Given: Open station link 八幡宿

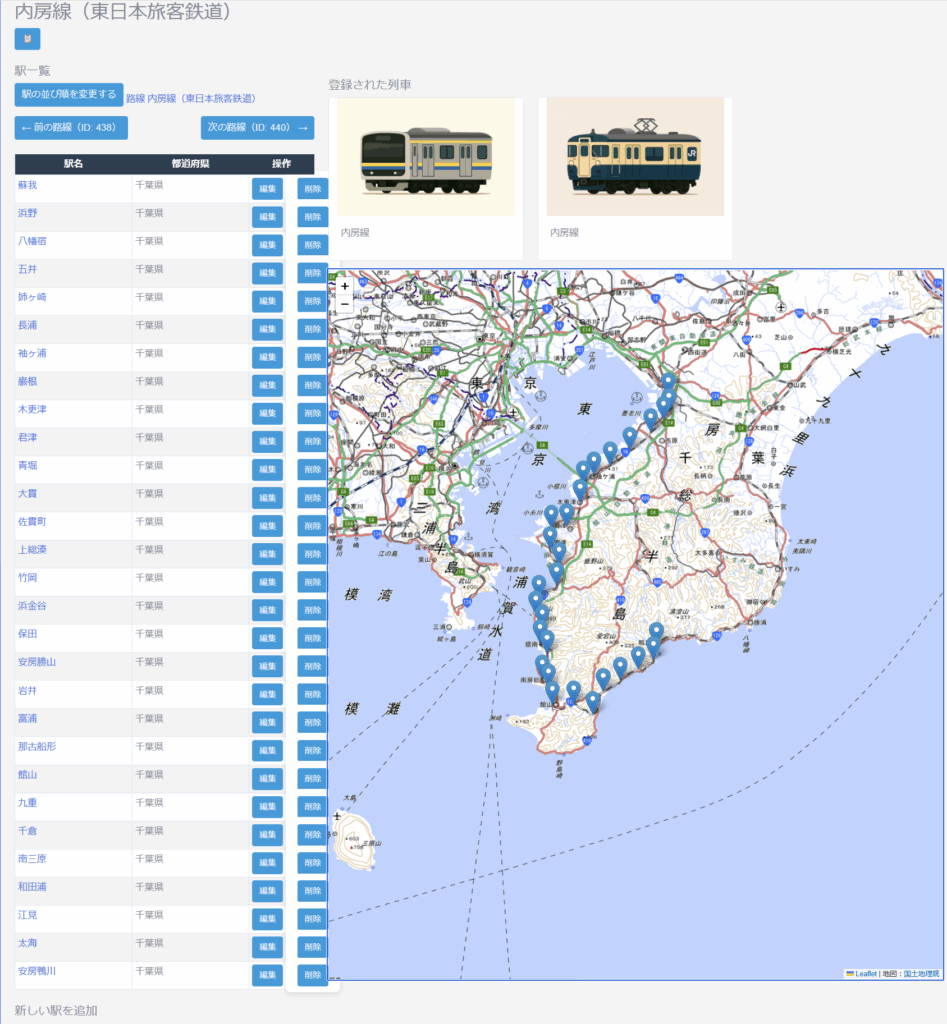Looking at the screenshot, I should [x=32, y=242].
